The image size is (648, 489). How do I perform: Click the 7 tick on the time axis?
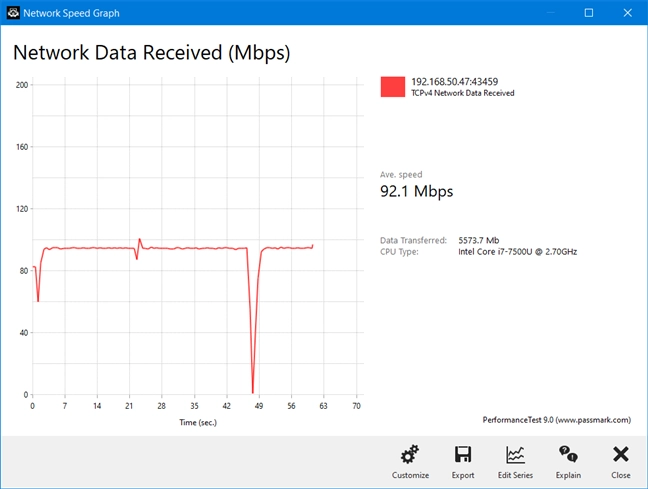click(x=64, y=406)
